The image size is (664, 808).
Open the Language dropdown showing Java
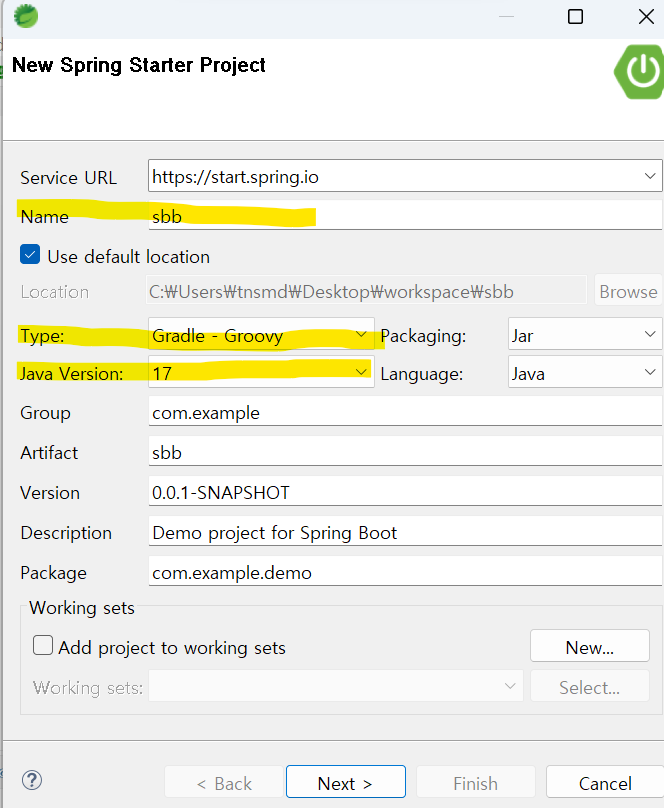click(585, 373)
